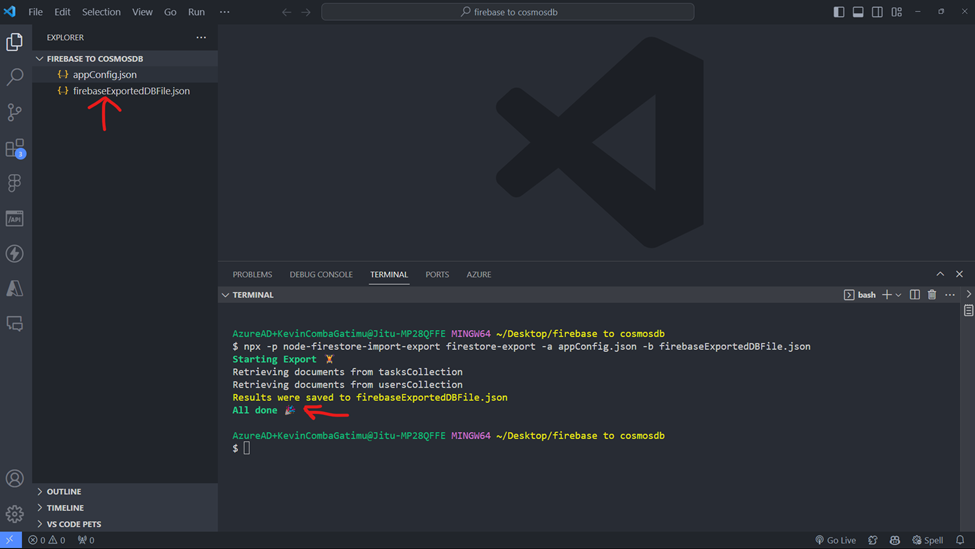This screenshot has width=975, height=549.
Task: Click the terminal prompt cursor
Action: [247, 448]
